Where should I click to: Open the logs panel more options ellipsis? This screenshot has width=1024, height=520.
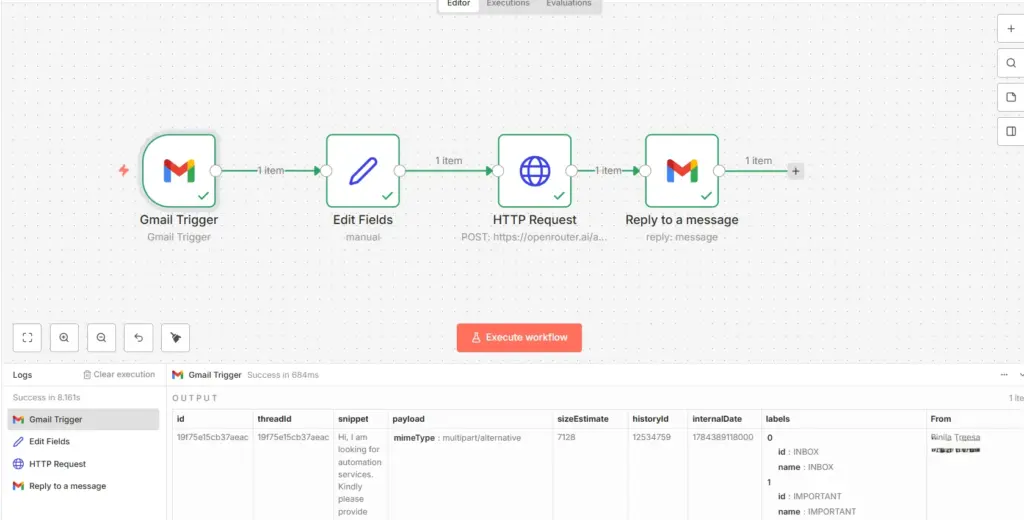(1004, 375)
